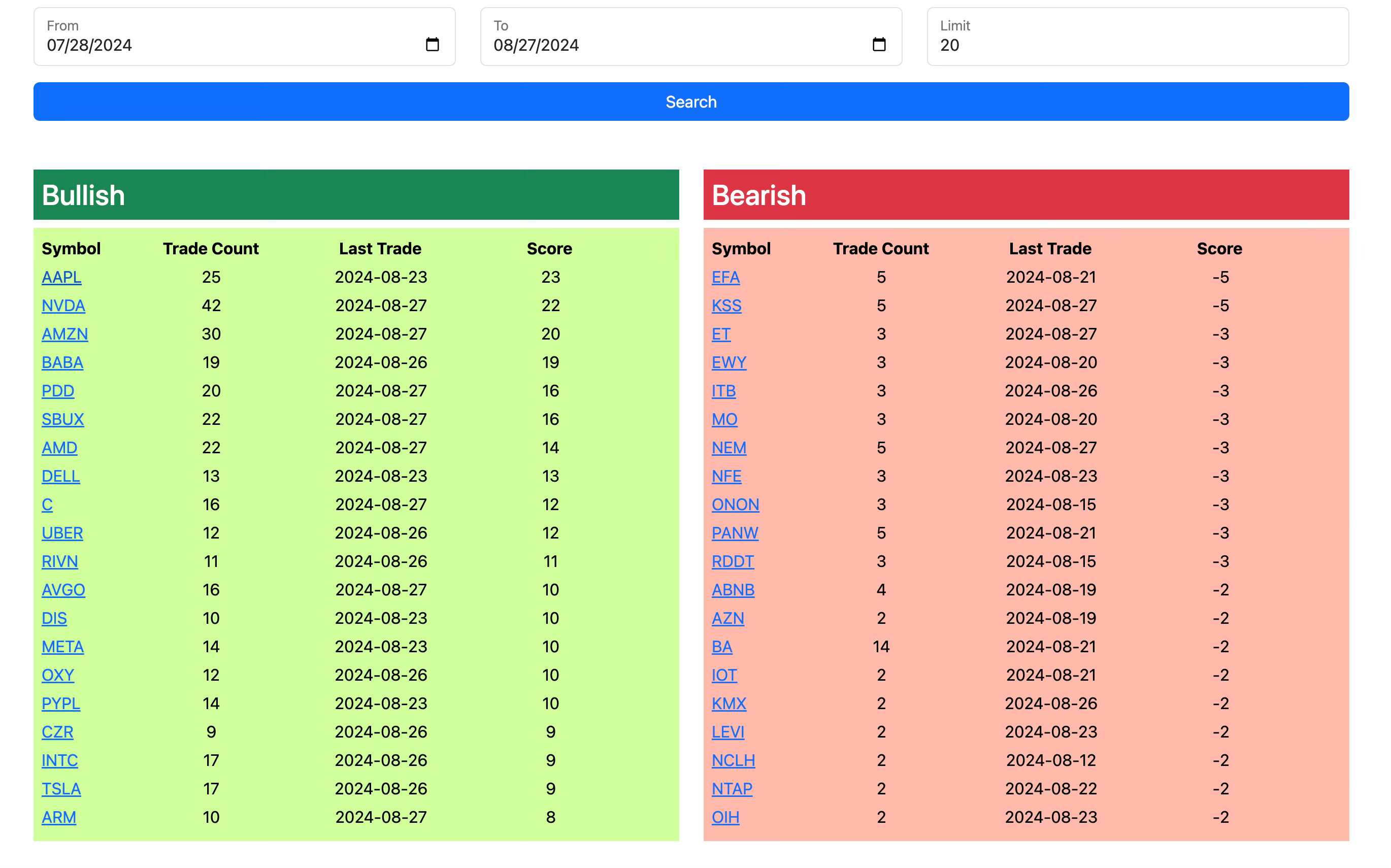The height and width of the screenshot is (868, 1391).
Task: Open the AZN bearish symbol link
Action: (728, 618)
